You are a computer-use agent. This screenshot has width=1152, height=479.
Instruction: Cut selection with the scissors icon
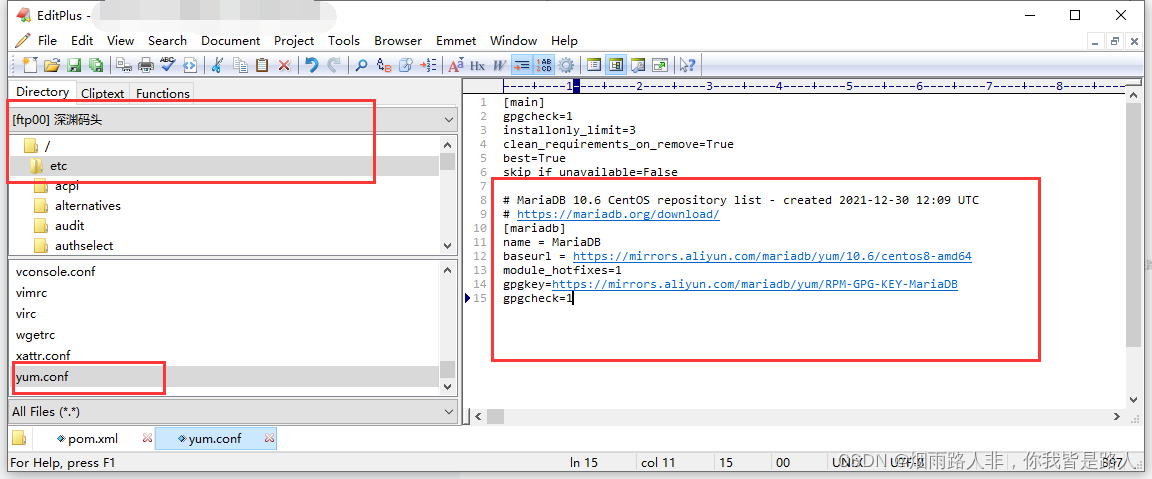coord(217,65)
